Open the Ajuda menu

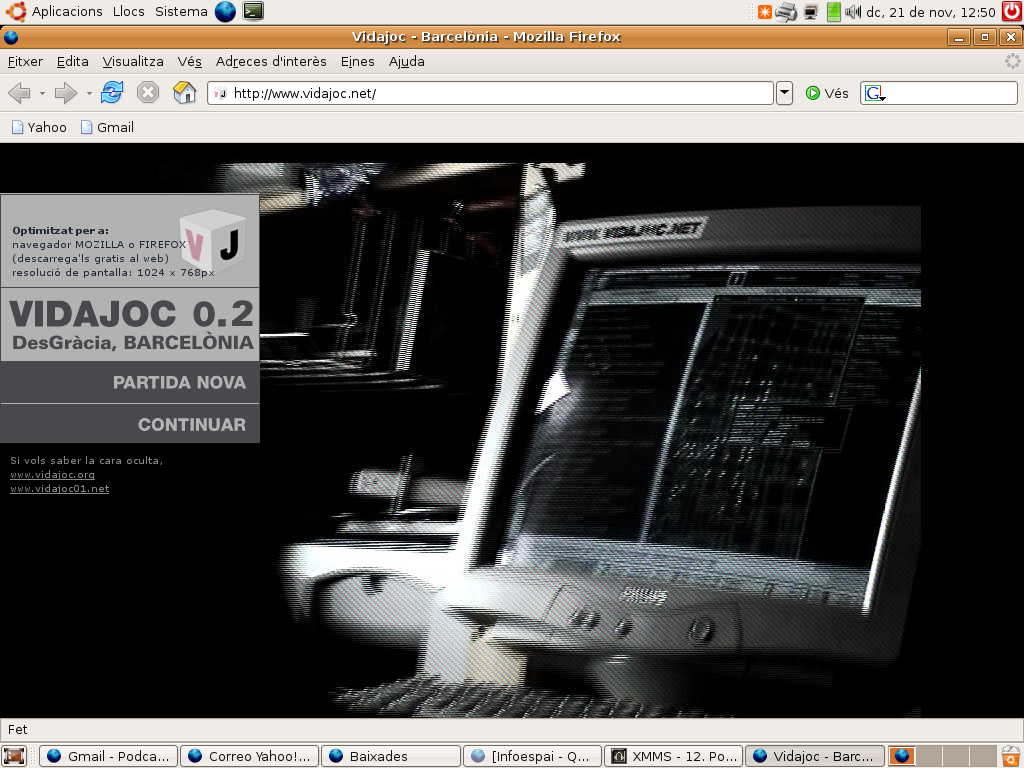coord(407,61)
